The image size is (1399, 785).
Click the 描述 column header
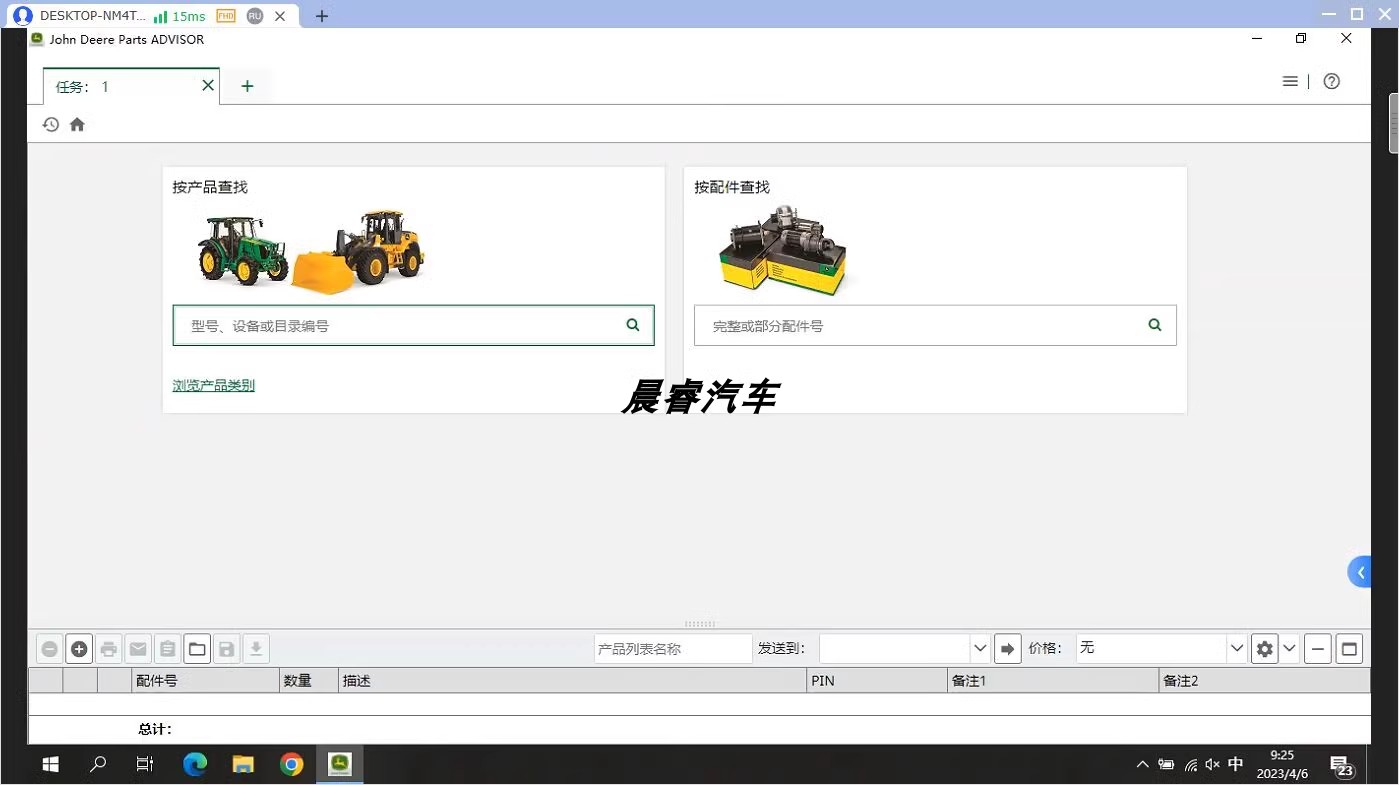(573, 681)
